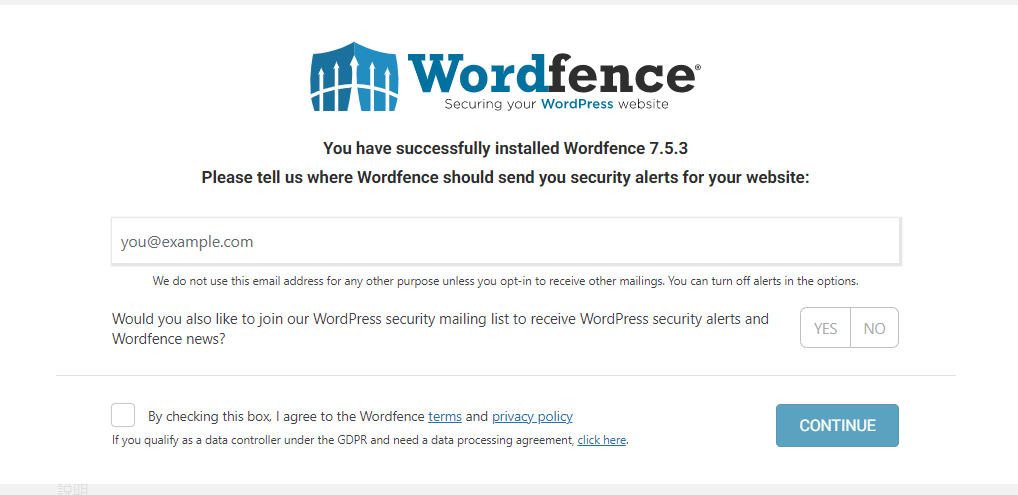Click the "successfully installed Wordfence 7.5.3" heading
The width and height of the screenshot is (1018, 495).
click(x=505, y=149)
